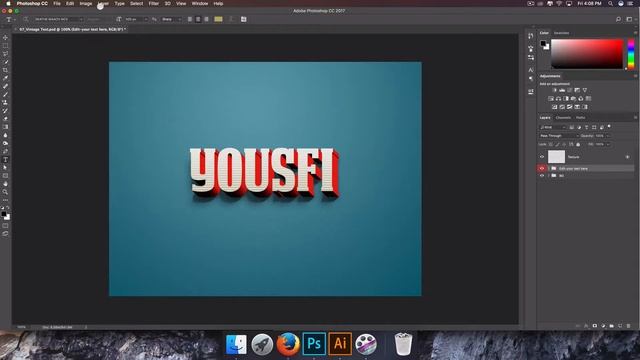Viewport: 640px width, 360px height.
Task: Create a new group folder icon
Action: (x=611, y=326)
